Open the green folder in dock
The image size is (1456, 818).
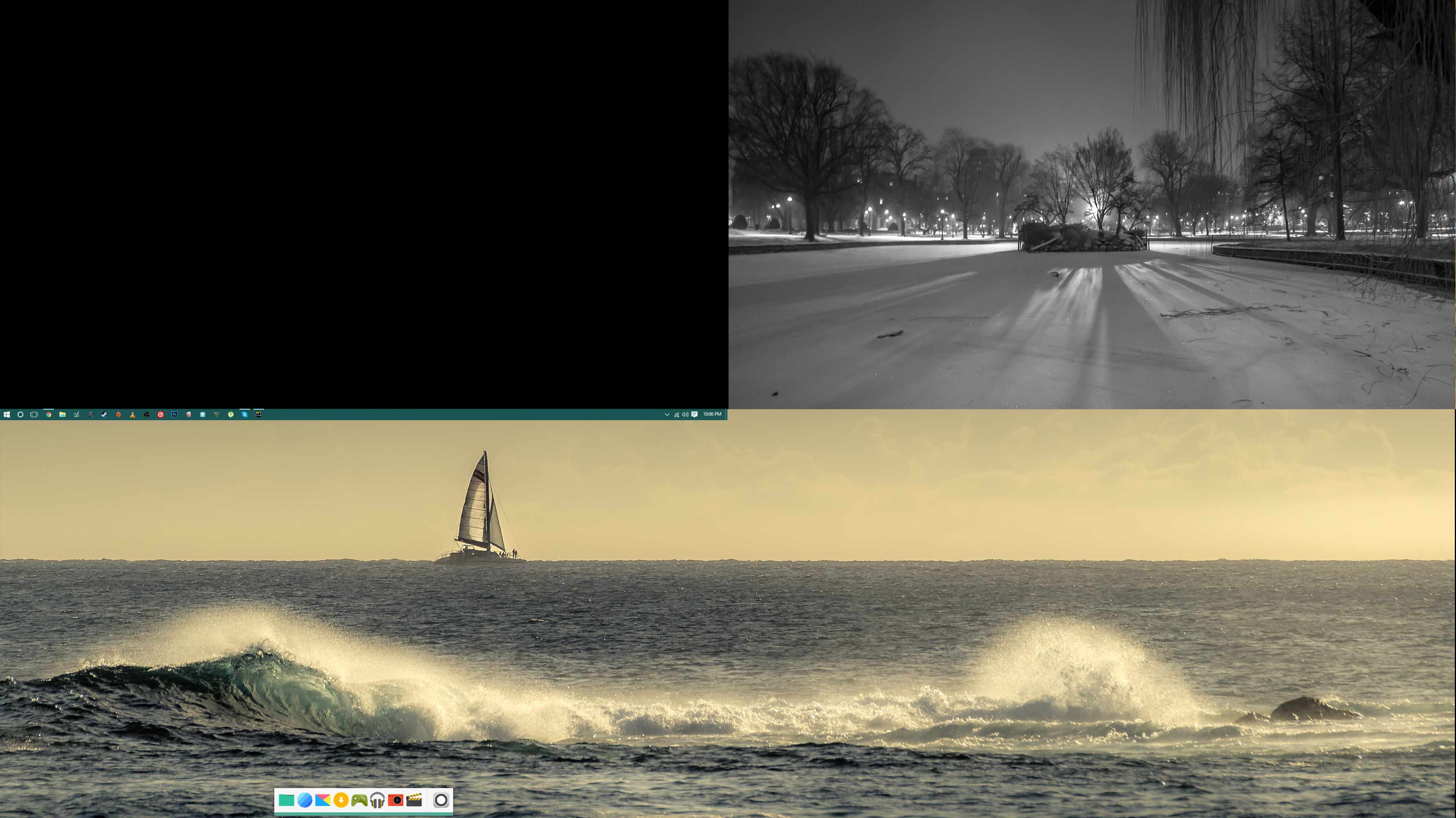tap(286, 800)
